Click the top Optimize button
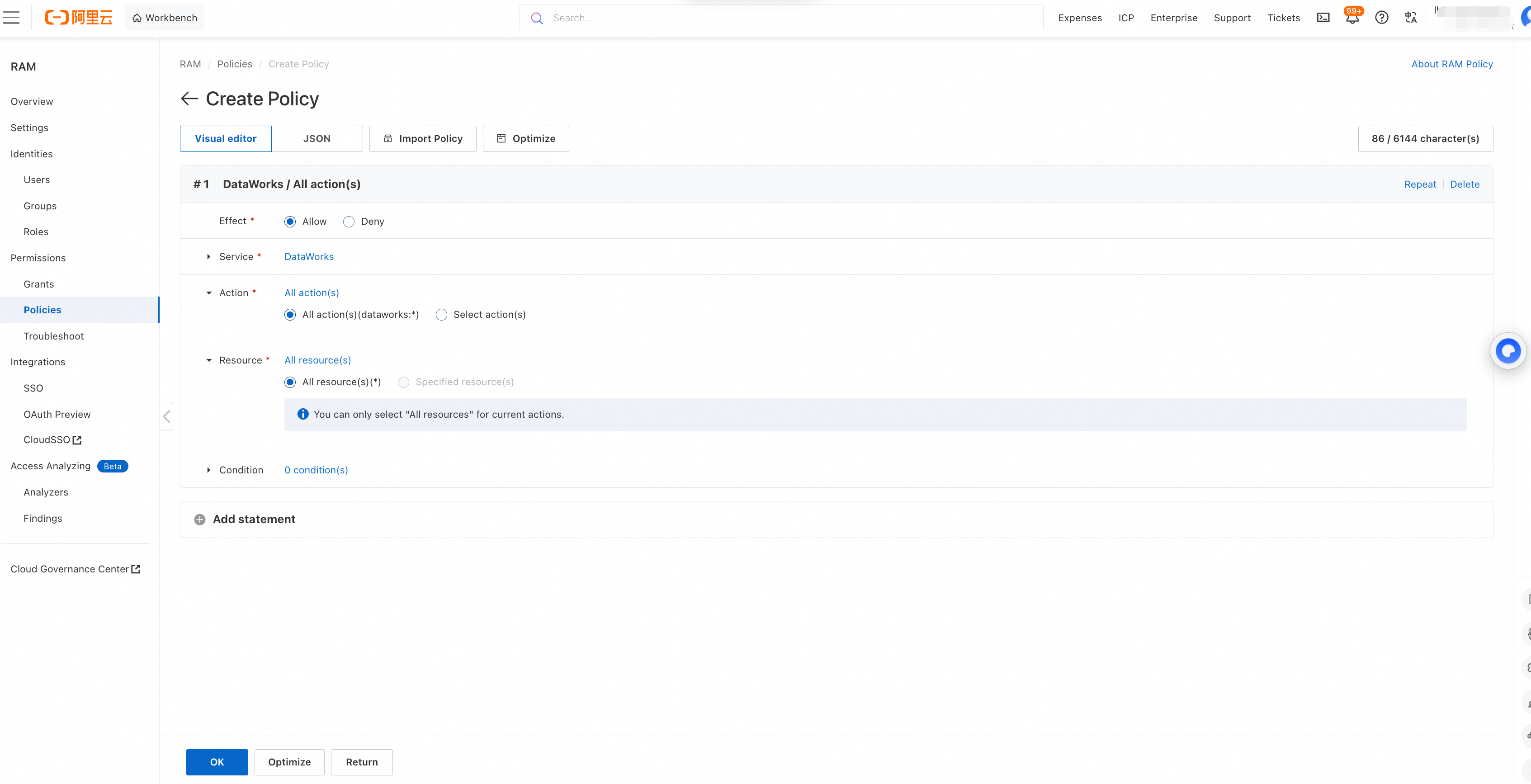Viewport: 1531px width, 784px height. [x=526, y=138]
